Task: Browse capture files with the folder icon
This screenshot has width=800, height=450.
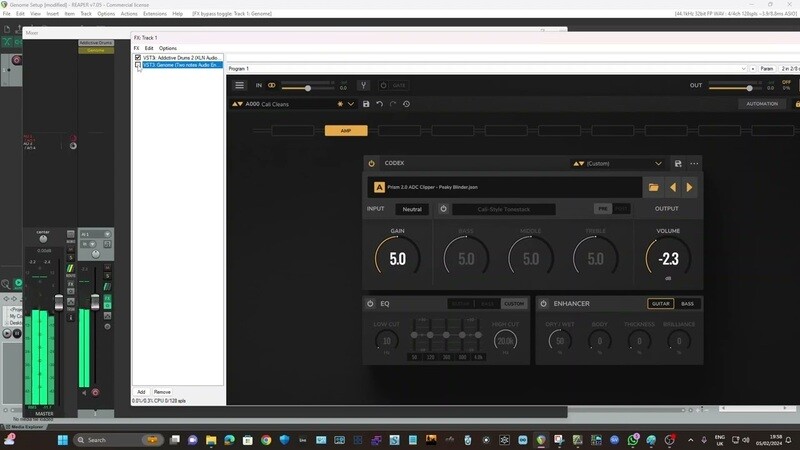Action: pyautogui.click(x=653, y=187)
